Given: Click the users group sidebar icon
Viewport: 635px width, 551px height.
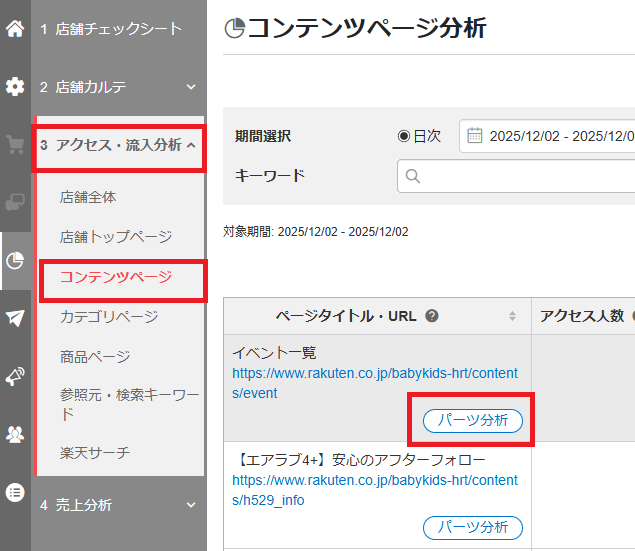Looking at the screenshot, I should tap(15, 434).
